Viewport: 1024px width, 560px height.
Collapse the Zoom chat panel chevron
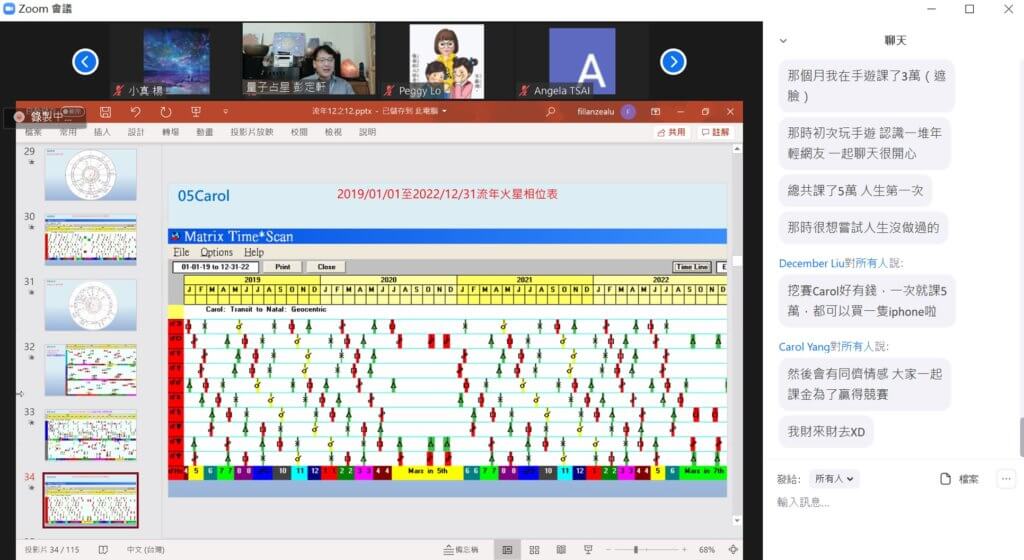(783, 40)
